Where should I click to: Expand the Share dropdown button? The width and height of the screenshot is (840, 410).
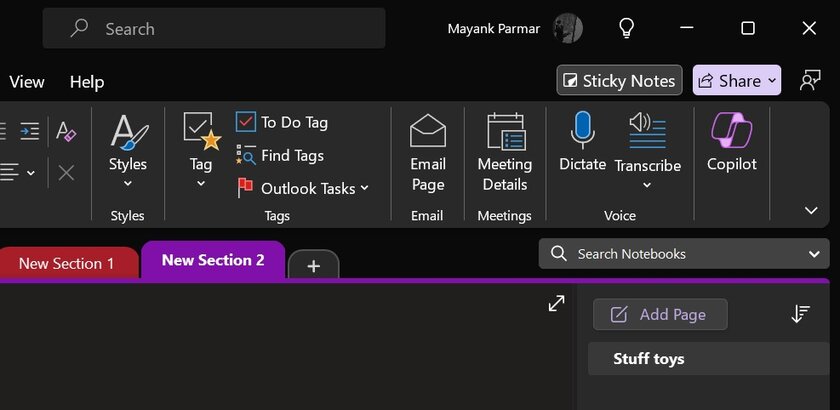(771, 81)
